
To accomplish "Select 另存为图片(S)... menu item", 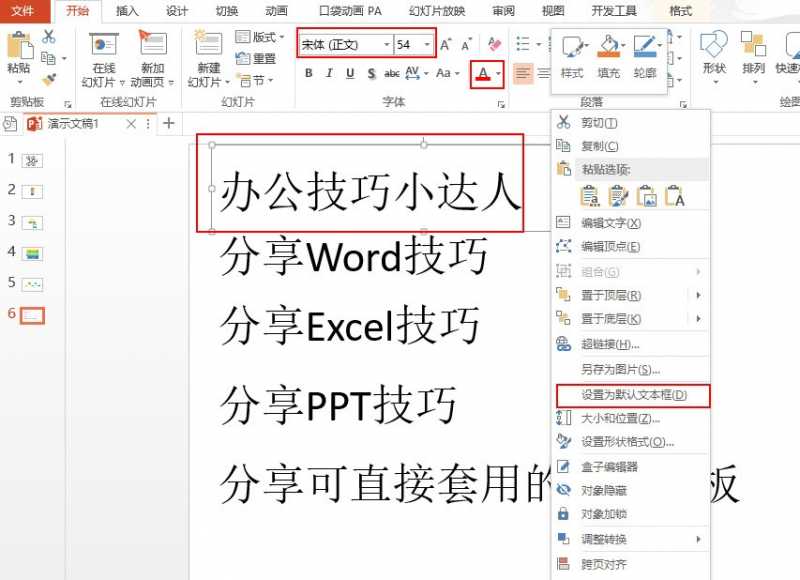I will point(631,369).
